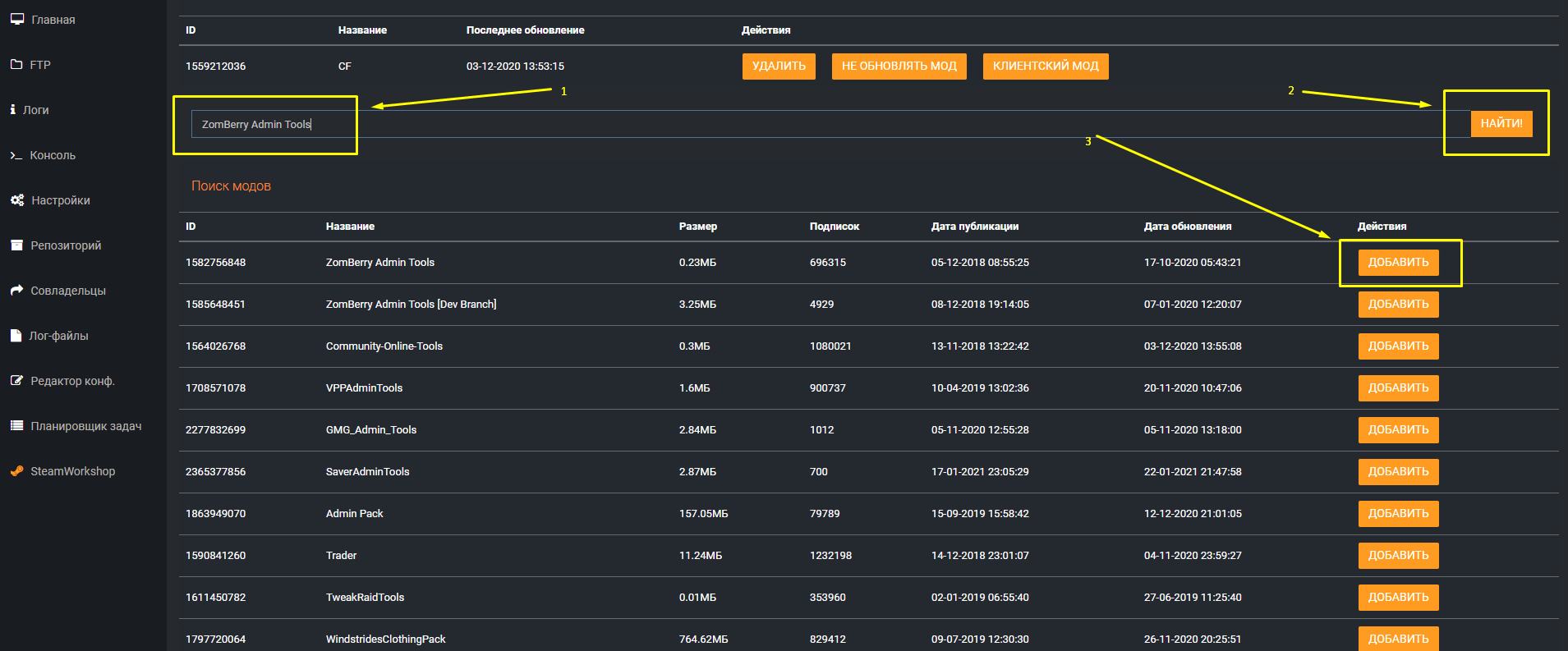Click the gears icon beside Настройки

point(16,200)
